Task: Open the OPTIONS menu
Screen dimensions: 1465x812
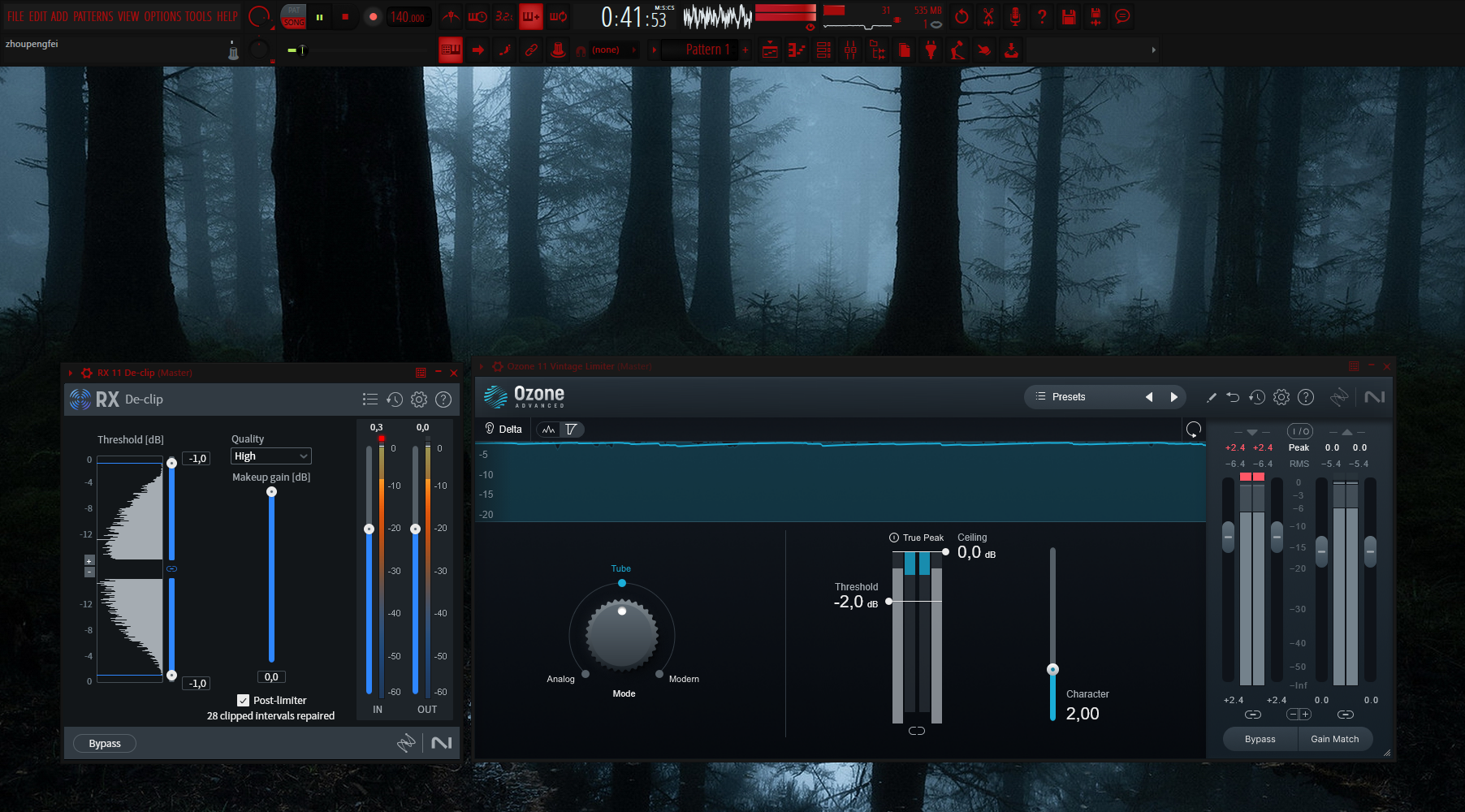Action: pos(162,16)
